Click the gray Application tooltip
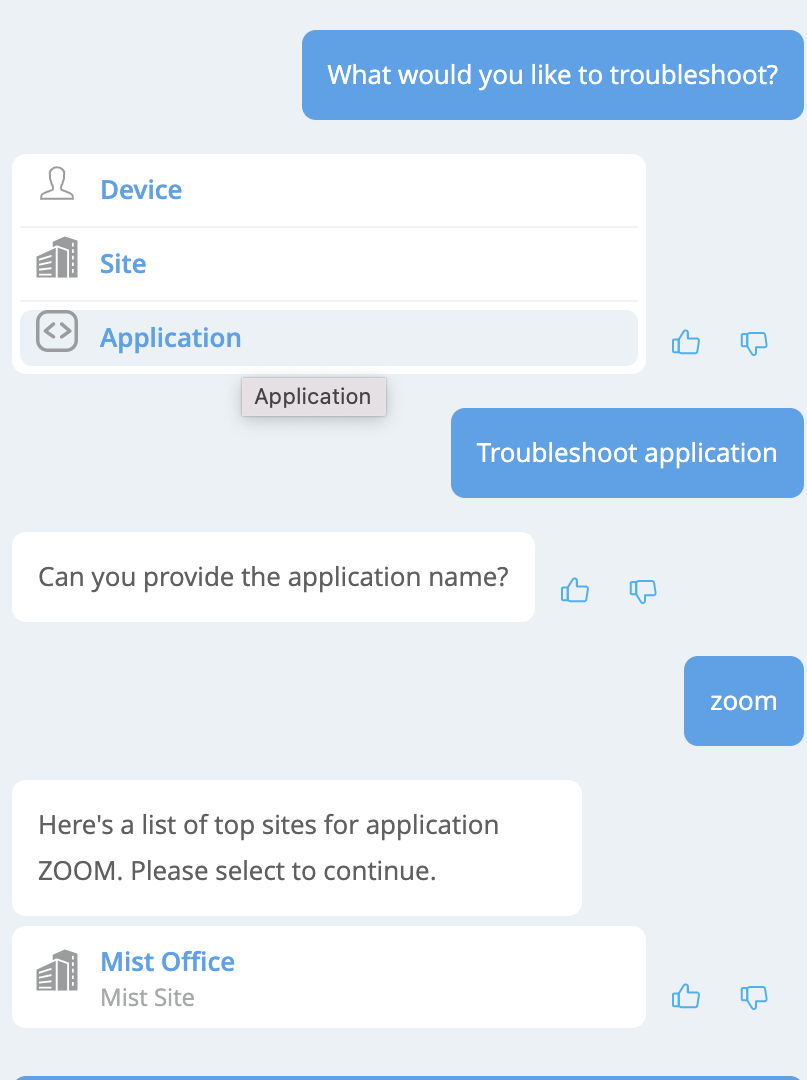Image resolution: width=807 pixels, height=1080 pixels. [x=313, y=397]
